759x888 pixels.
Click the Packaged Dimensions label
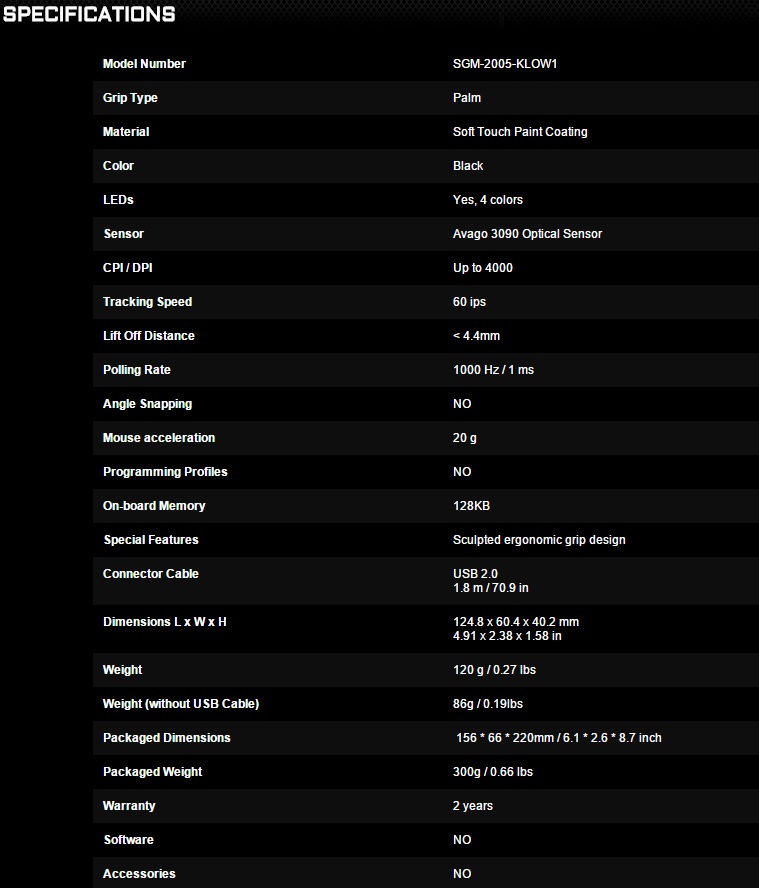166,738
